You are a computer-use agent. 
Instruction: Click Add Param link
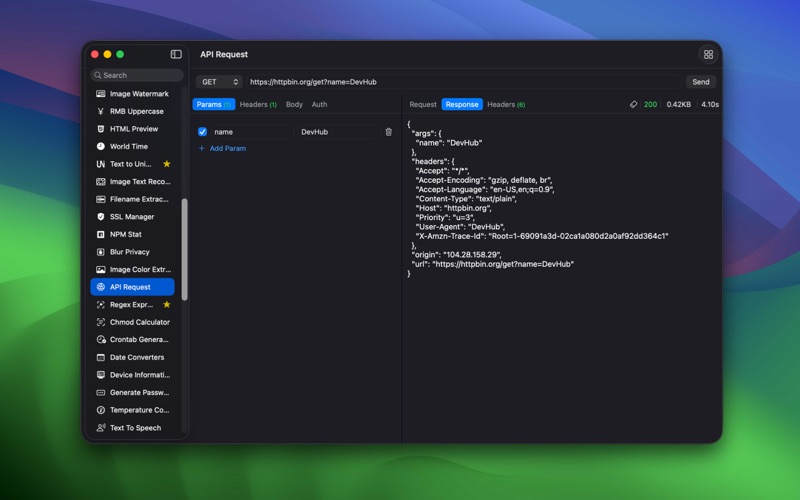227,149
